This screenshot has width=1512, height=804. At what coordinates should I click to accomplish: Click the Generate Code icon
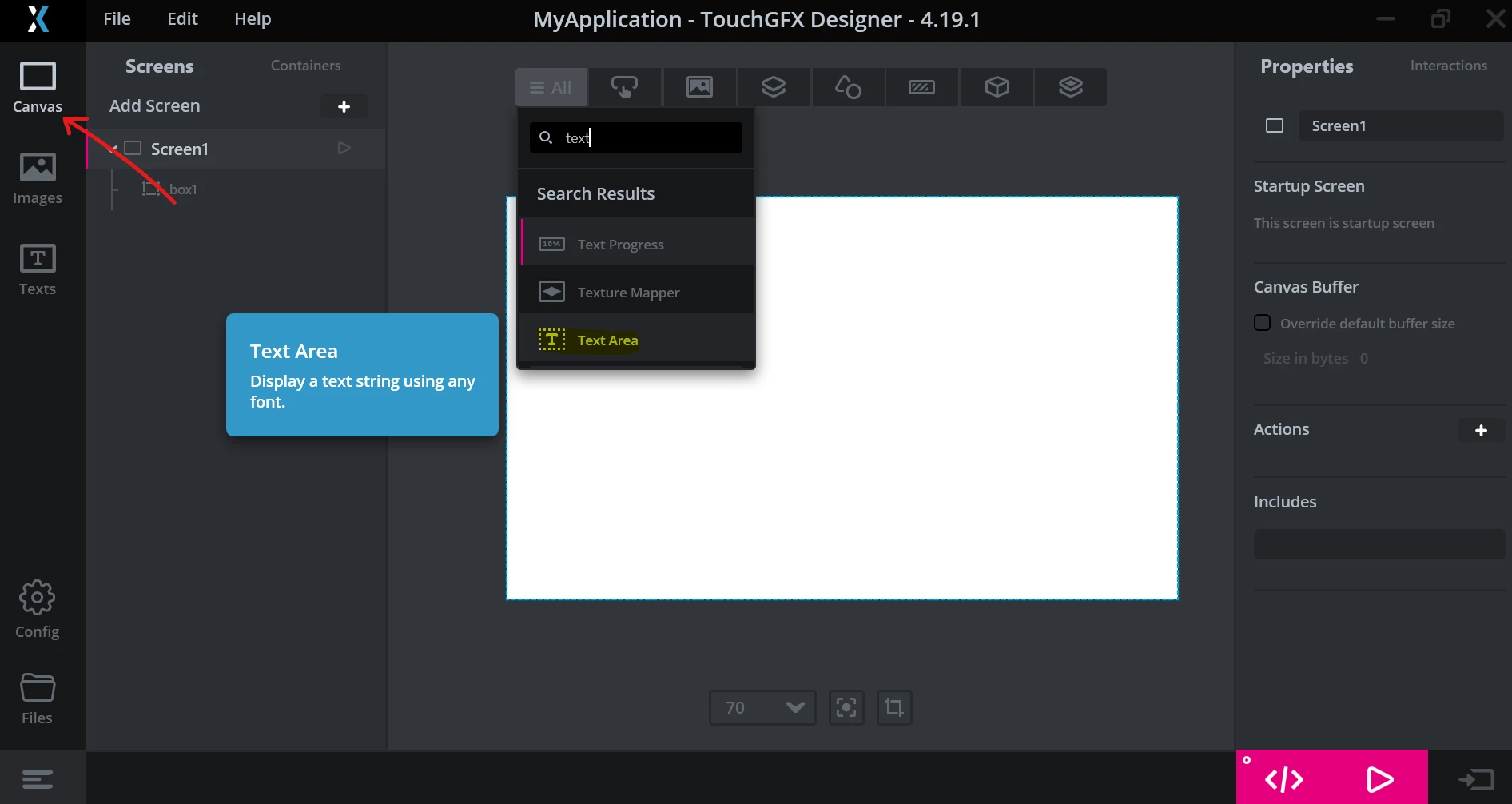tap(1284, 778)
